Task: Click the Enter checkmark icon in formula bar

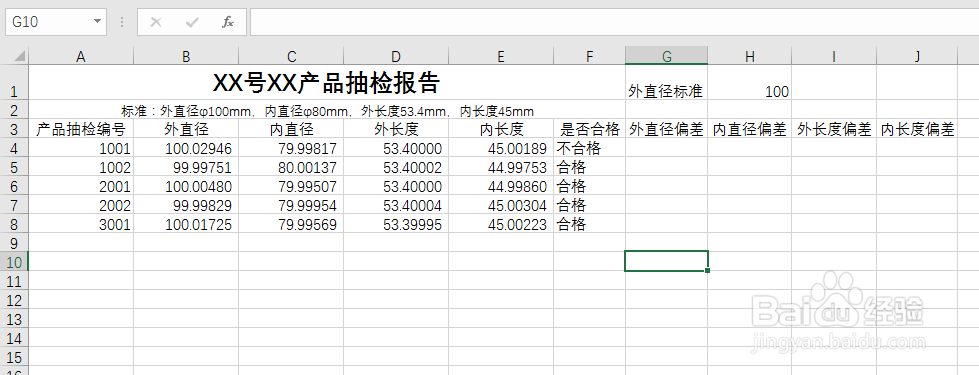Action: pos(192,22)
